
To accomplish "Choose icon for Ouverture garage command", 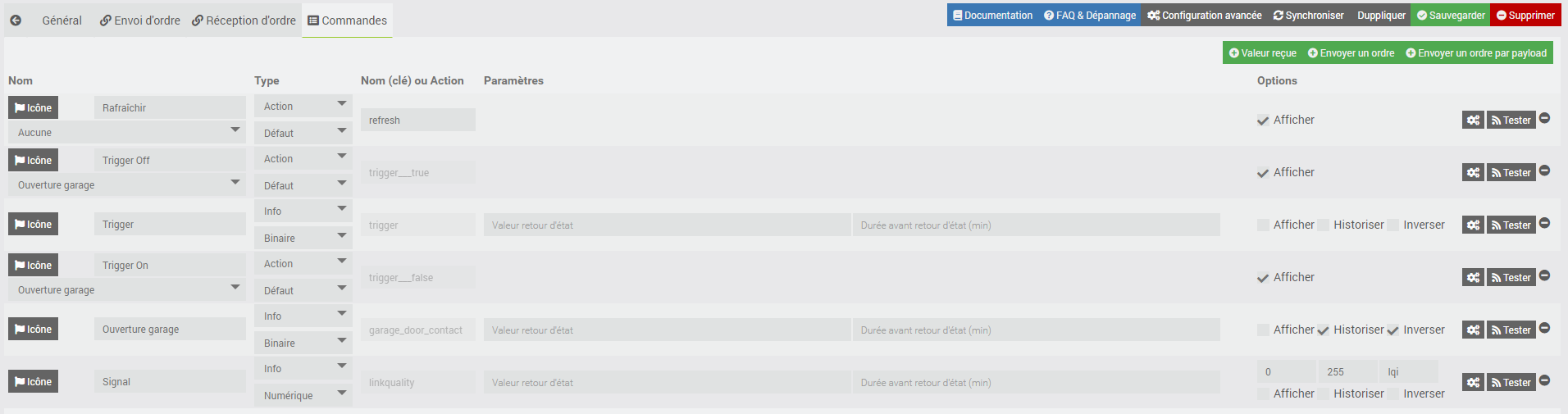I will 33,329.
